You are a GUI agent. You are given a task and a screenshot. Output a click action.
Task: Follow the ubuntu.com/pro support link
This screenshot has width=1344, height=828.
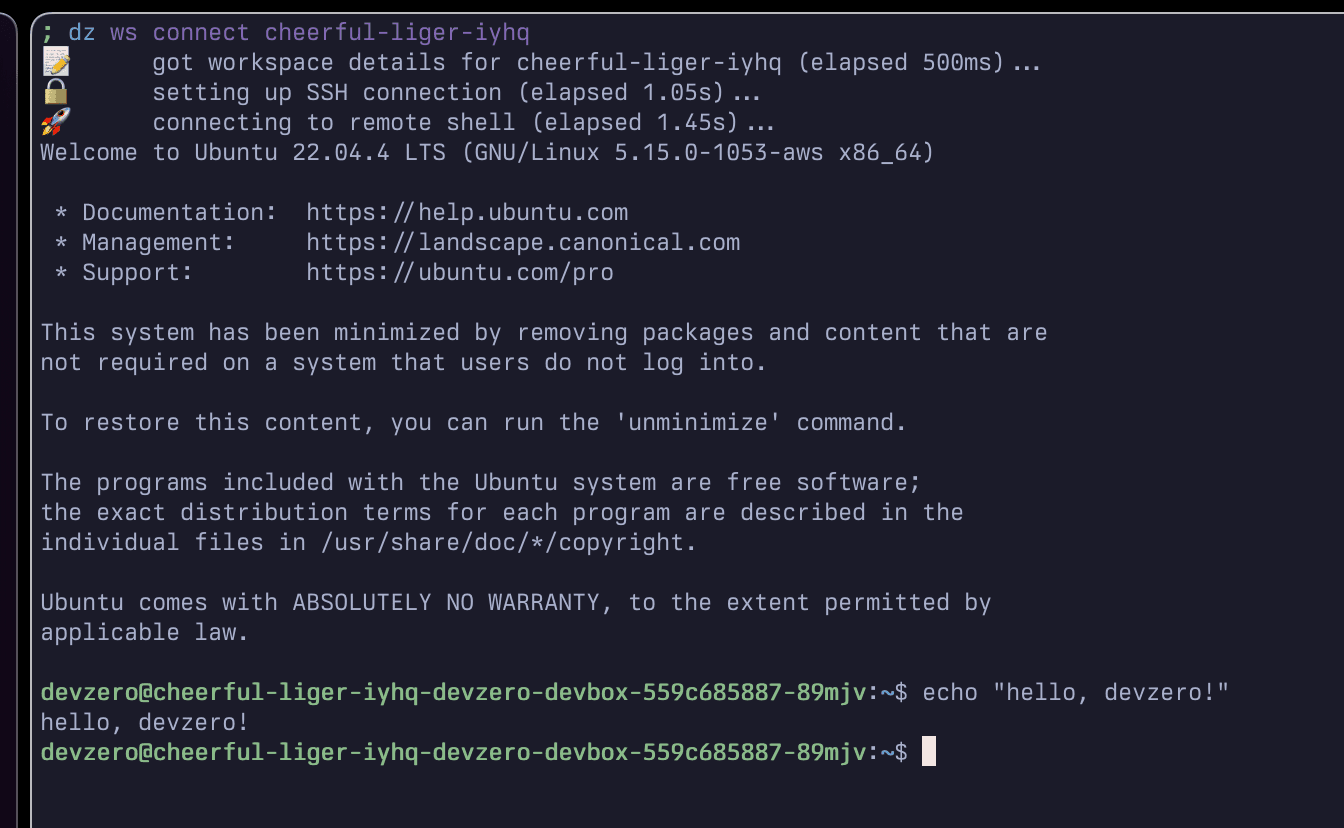click(460, 272)
